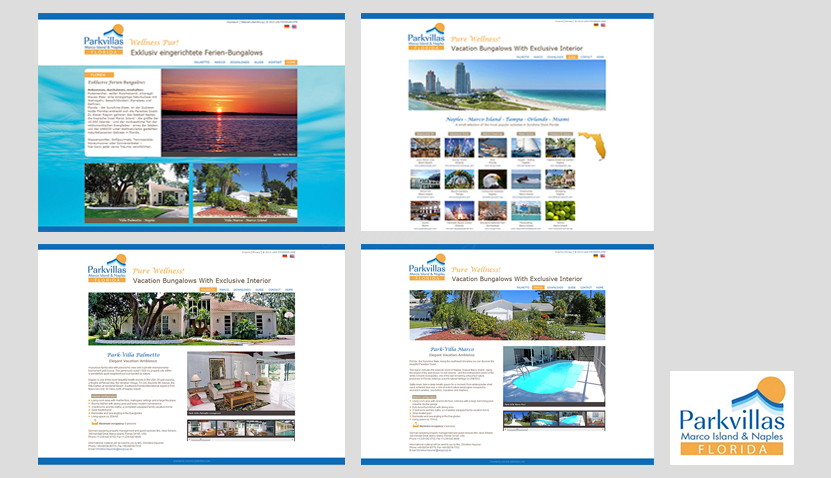Open the highlighted GUIDE tab on skyline page
Screen dimensions: 831x478
point(572,57)
